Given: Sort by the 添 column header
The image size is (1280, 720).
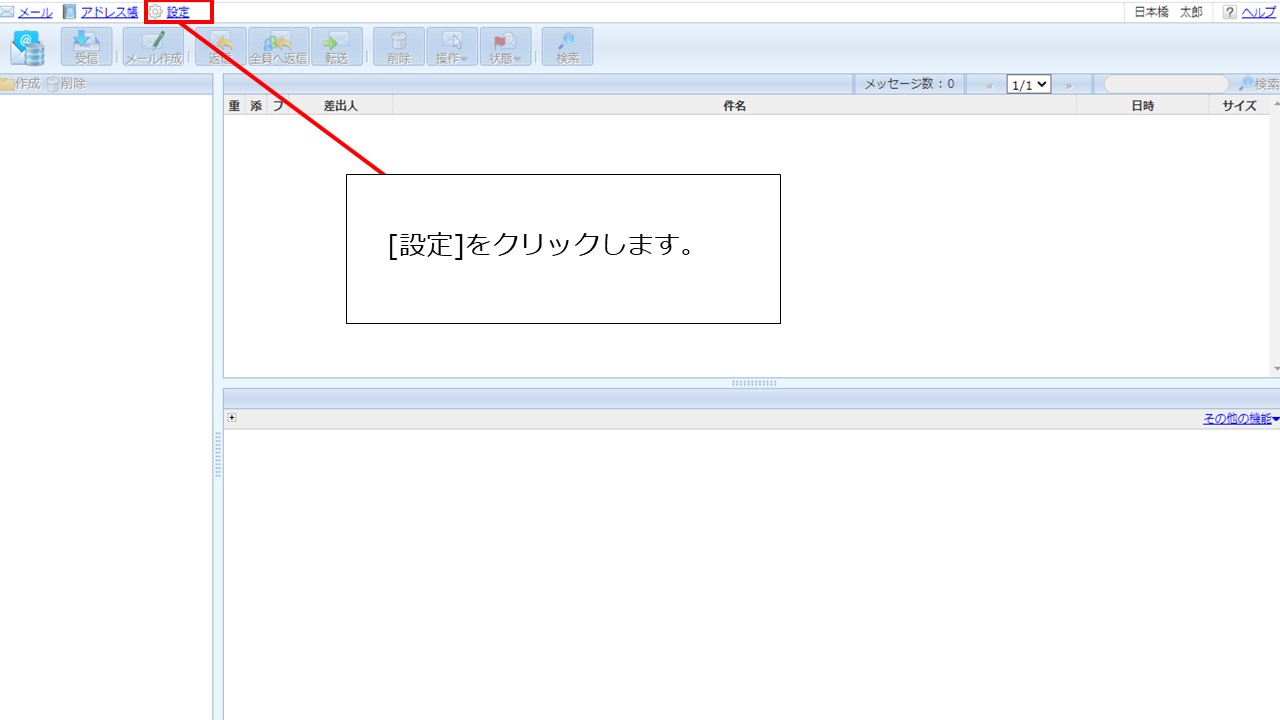Looking at the screenshot, I should [256, 105].
